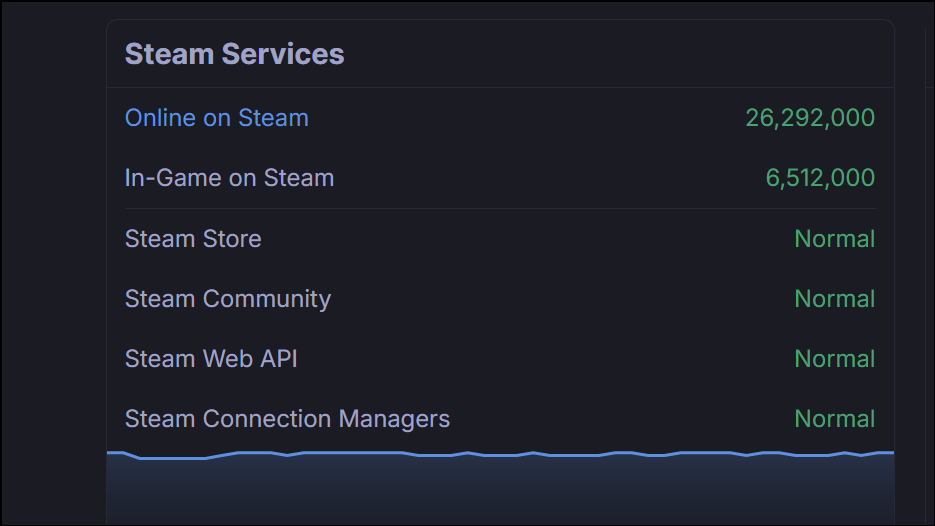Click Steam Store's Normal status
This screenshot has height=526, width=935.
coord(835,239)
